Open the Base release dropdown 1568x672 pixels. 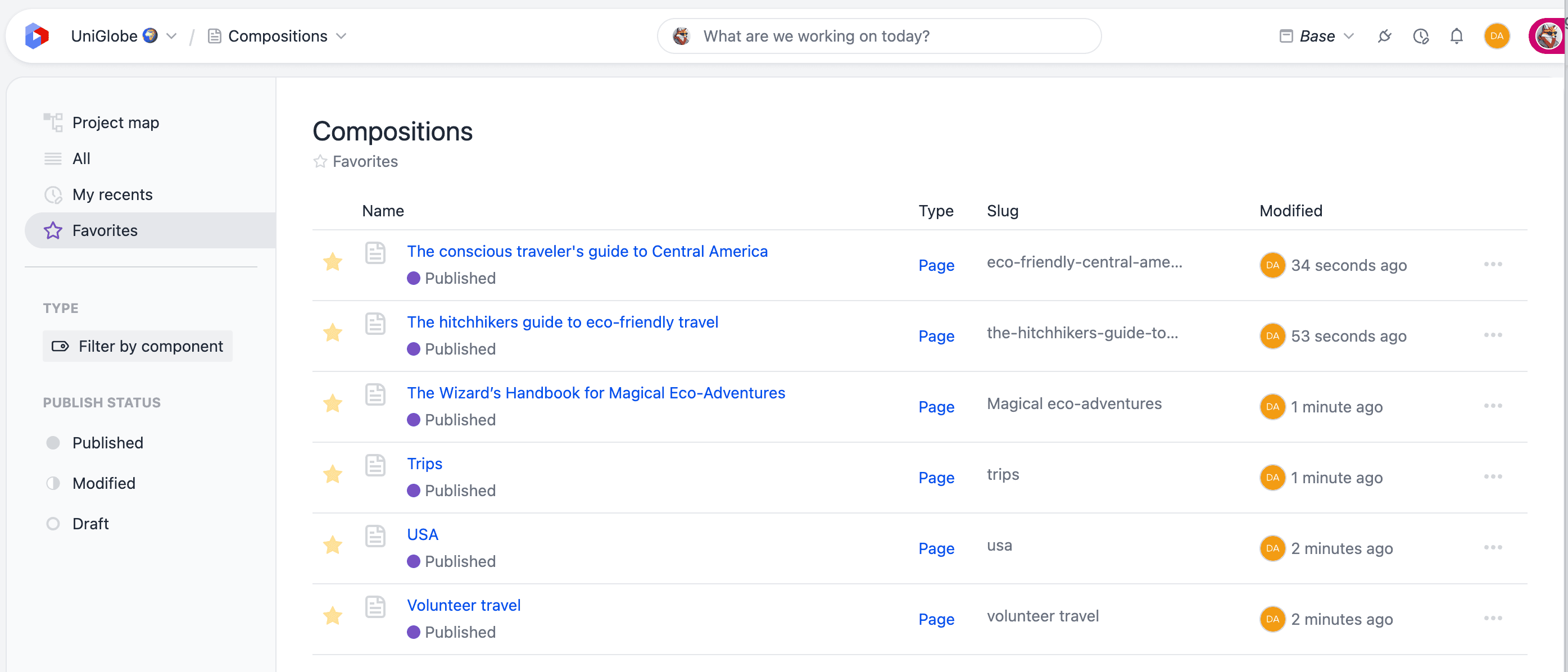pos(1317,36)
